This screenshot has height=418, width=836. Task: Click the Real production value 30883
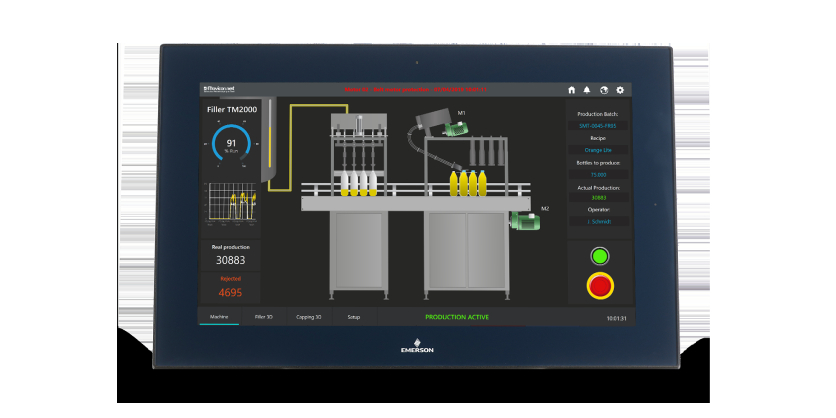click(x=230, y=260)
